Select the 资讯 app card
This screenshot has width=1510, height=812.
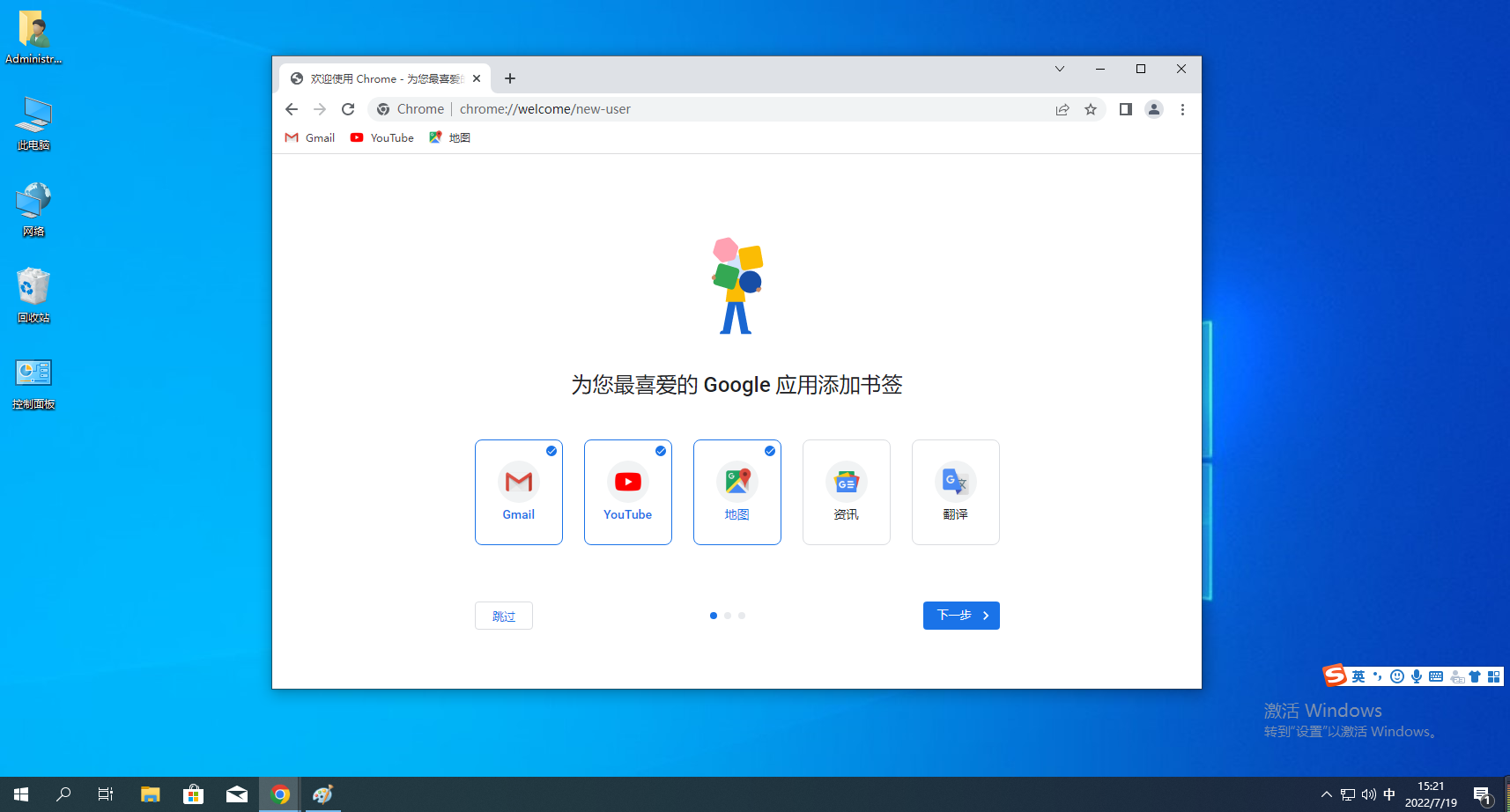click(x=847, y=492)
